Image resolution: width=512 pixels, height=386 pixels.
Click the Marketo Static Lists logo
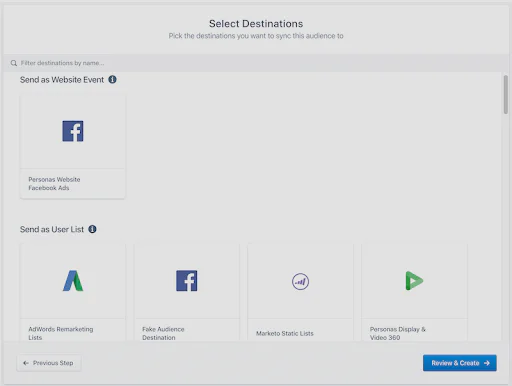tap(300, 281)
